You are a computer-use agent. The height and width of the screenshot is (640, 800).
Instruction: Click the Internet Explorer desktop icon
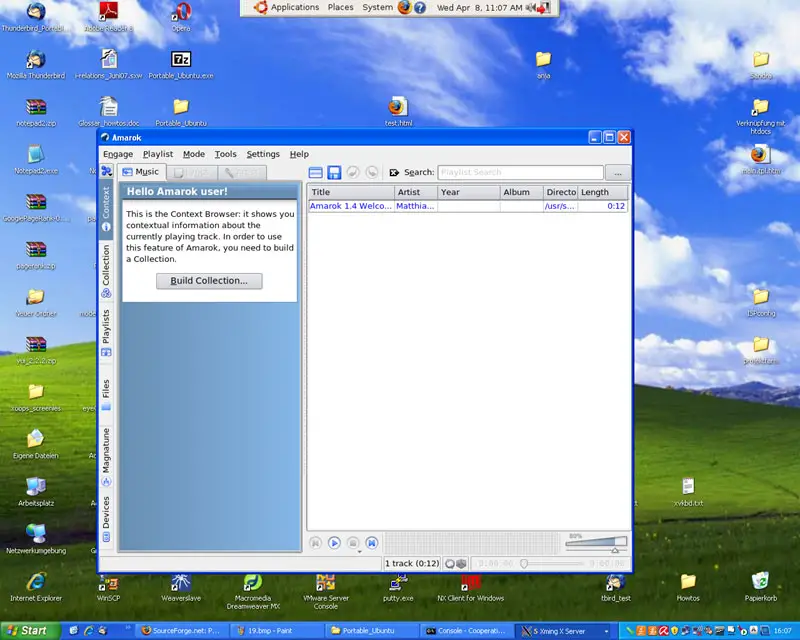(36, 586)
